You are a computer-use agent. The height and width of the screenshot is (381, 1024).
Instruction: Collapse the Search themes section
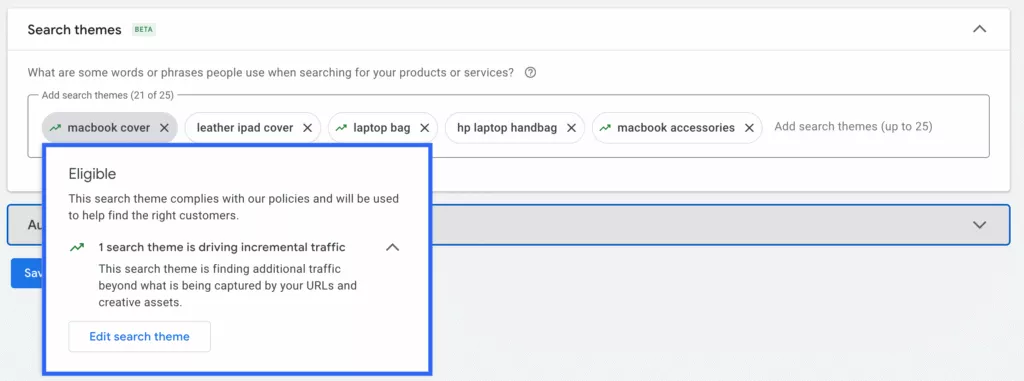tap(979, 29)
